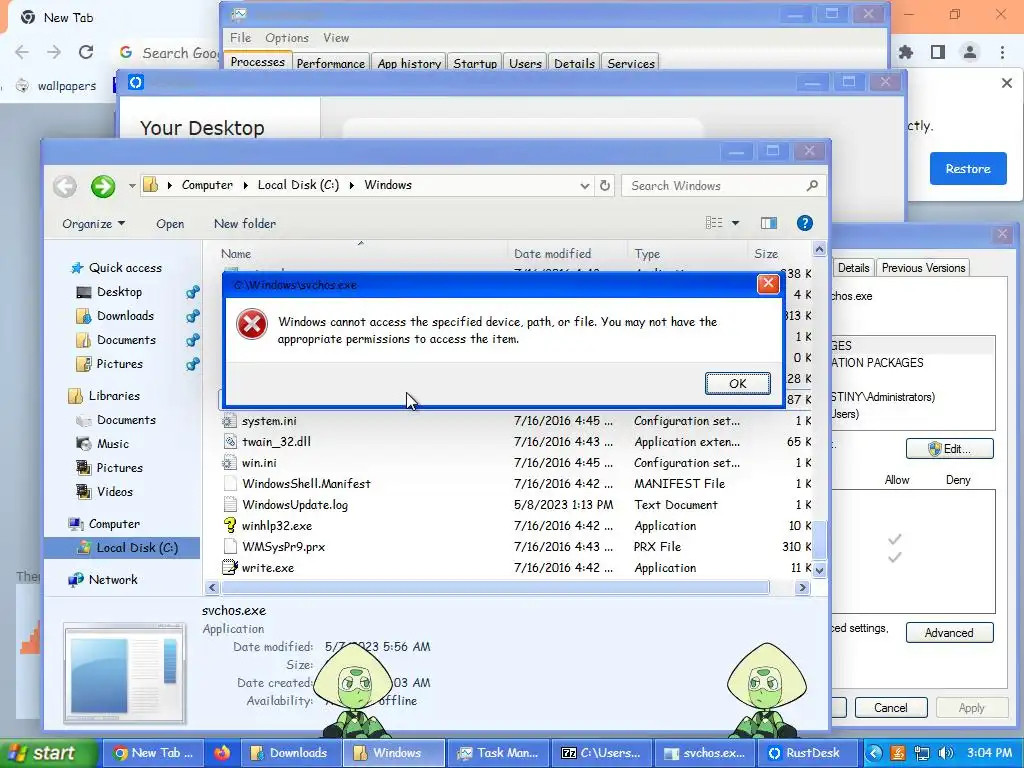Screen dimensions: 1024x768
Task: Click Local Disk (C:) in the breadcrumb
Action: coord(298,185)
